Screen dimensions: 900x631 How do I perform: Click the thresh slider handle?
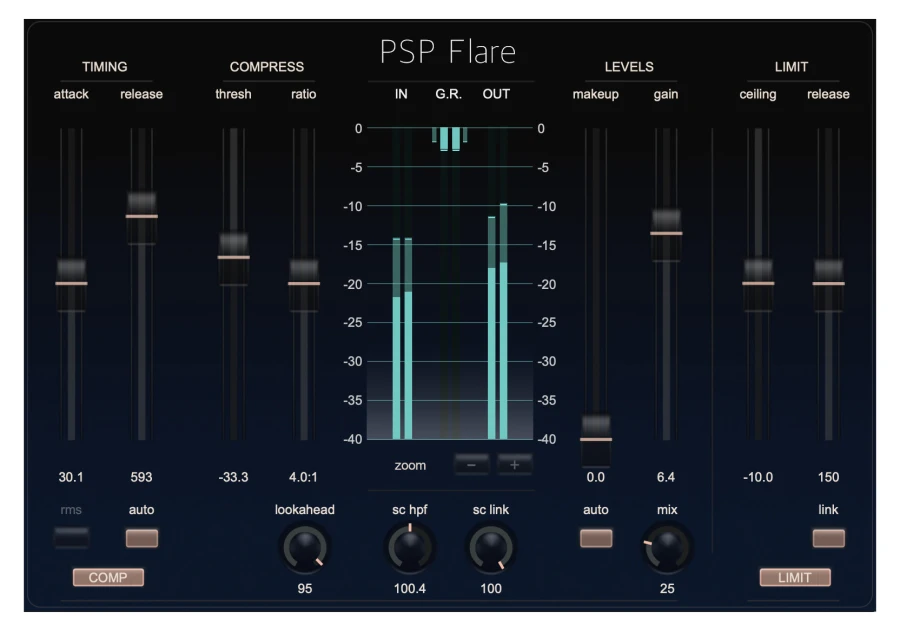pyautogui.click(x=234, y=257)
